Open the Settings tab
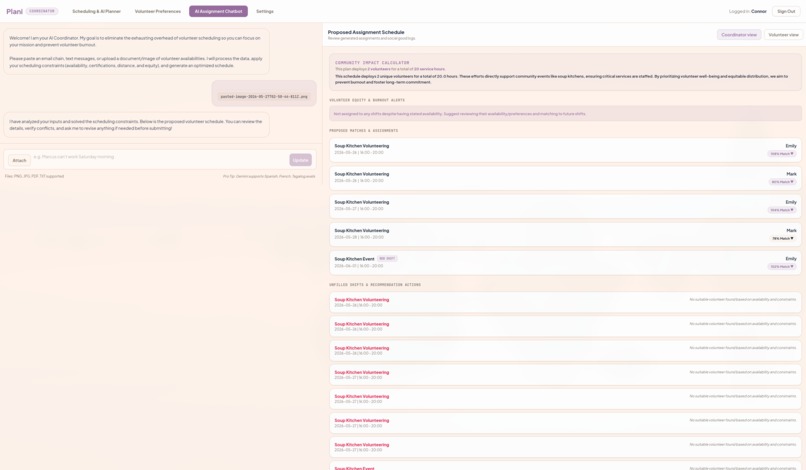 pos(265,11)
